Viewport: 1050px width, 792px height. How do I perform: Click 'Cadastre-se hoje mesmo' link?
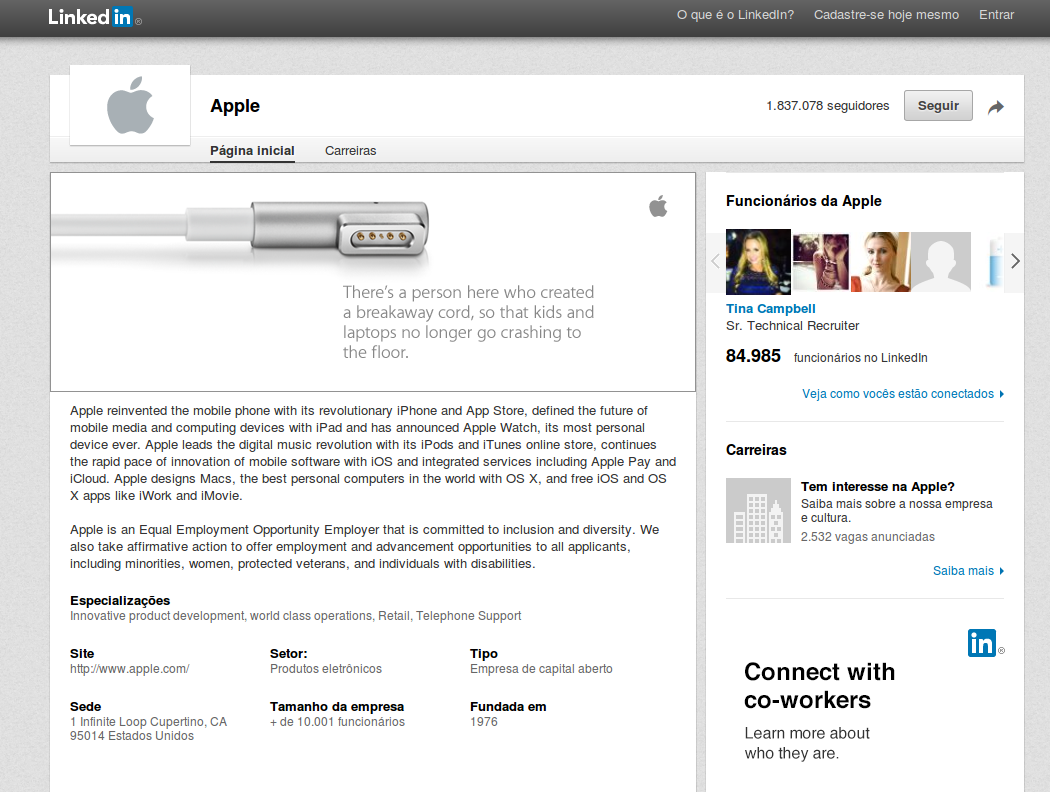887,15
